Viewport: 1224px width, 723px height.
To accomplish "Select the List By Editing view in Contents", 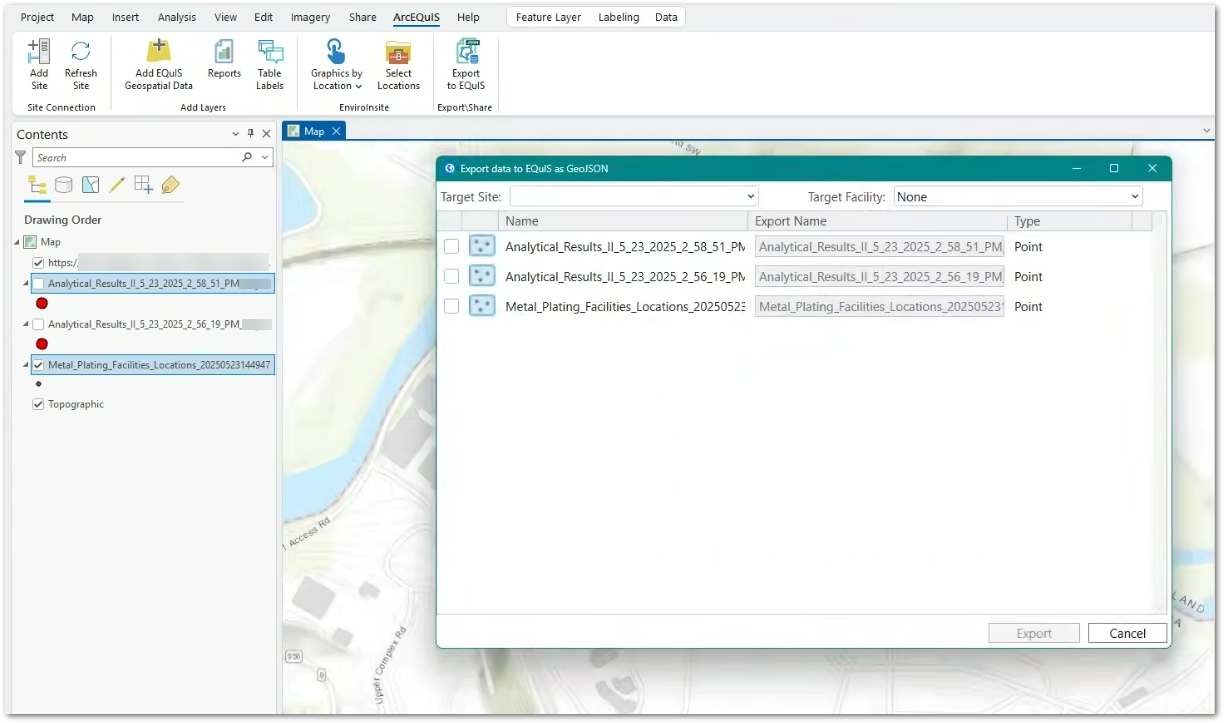I will click(x=118, y=185).
